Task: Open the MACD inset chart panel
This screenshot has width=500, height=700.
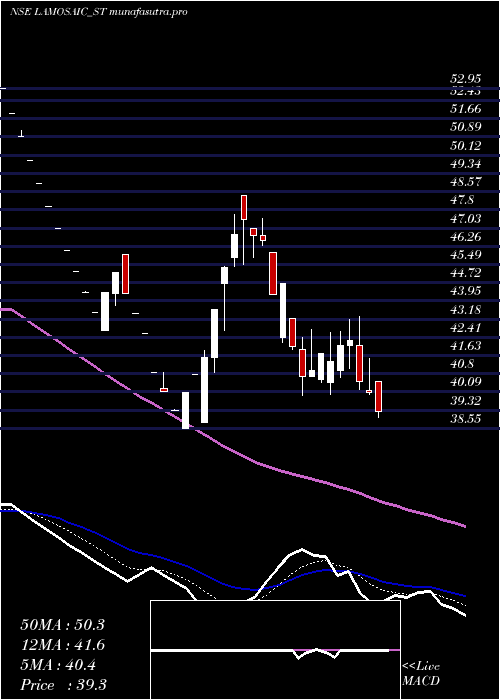Action: [275, 650]
